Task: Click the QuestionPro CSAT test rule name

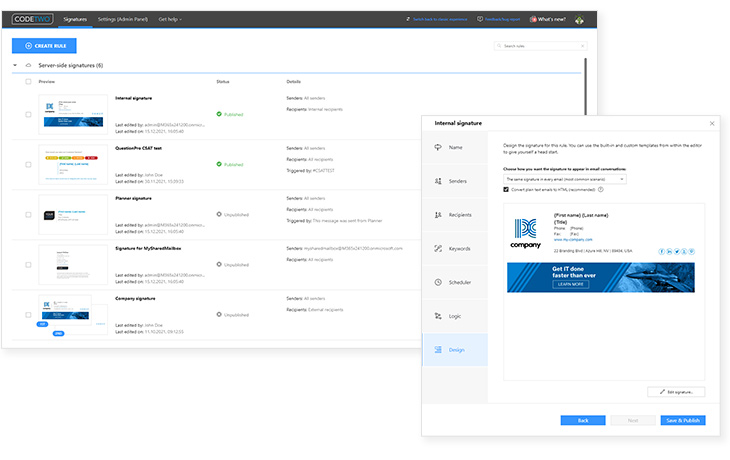Action: (138, 148)
